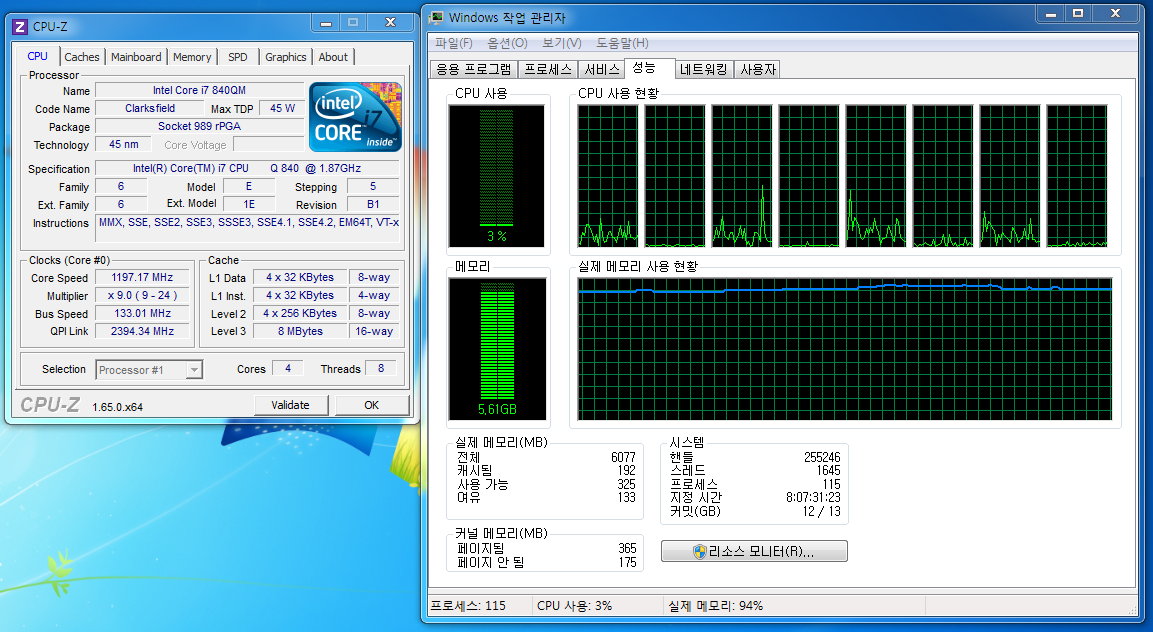Viewport: 1153px width, 632px height.
Task: Show the About tab in CPU-Z
Action: point(333,57)
